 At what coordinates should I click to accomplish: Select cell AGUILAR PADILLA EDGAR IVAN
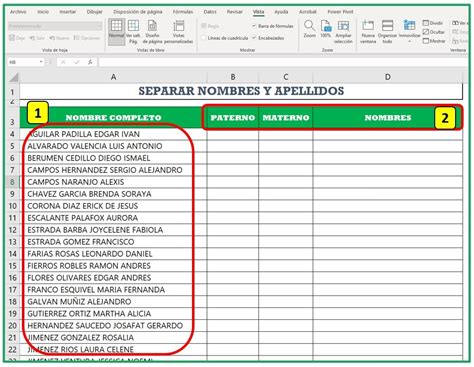tap(113, 134)
